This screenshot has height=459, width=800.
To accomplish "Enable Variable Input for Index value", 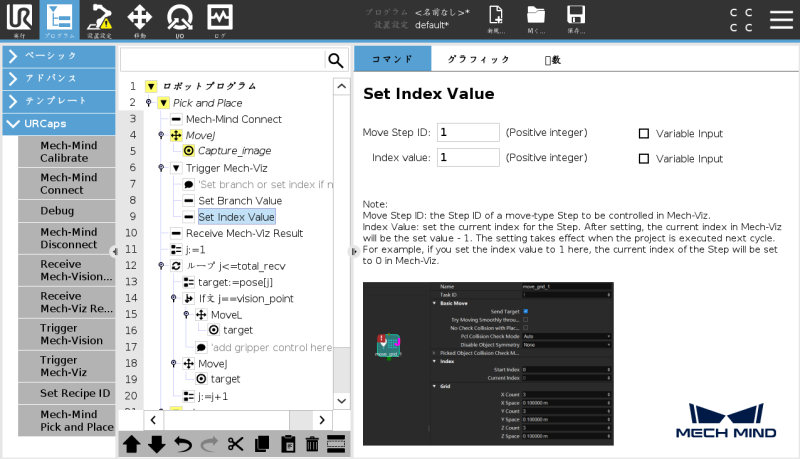I will 644,159.
